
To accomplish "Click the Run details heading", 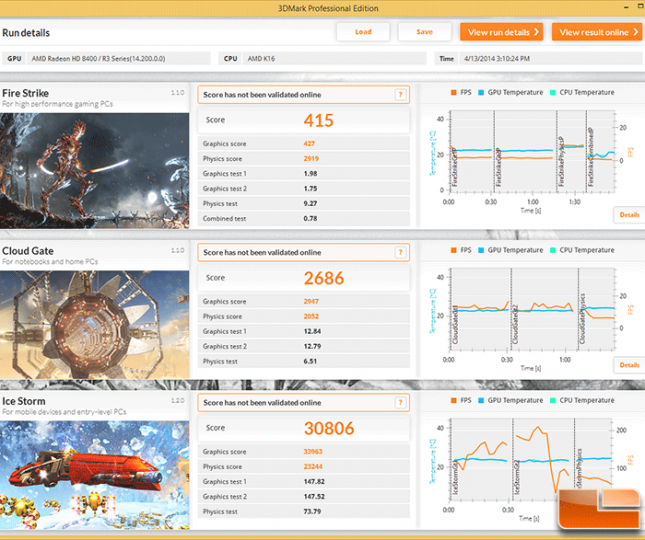I will tap(26, 33).
